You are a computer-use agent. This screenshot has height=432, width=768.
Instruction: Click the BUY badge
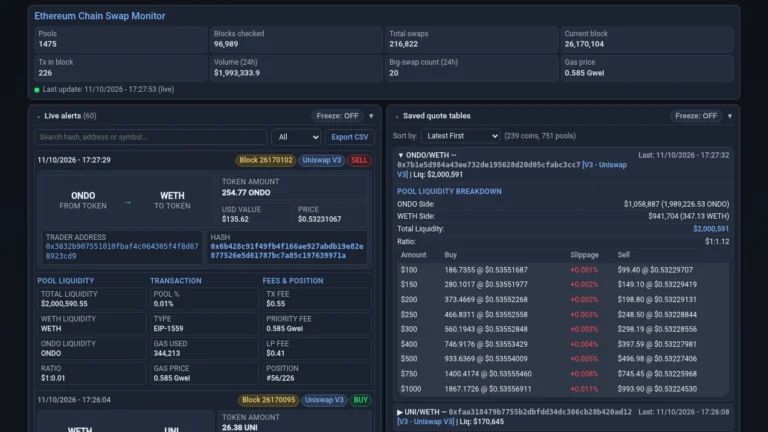[360, 400]
